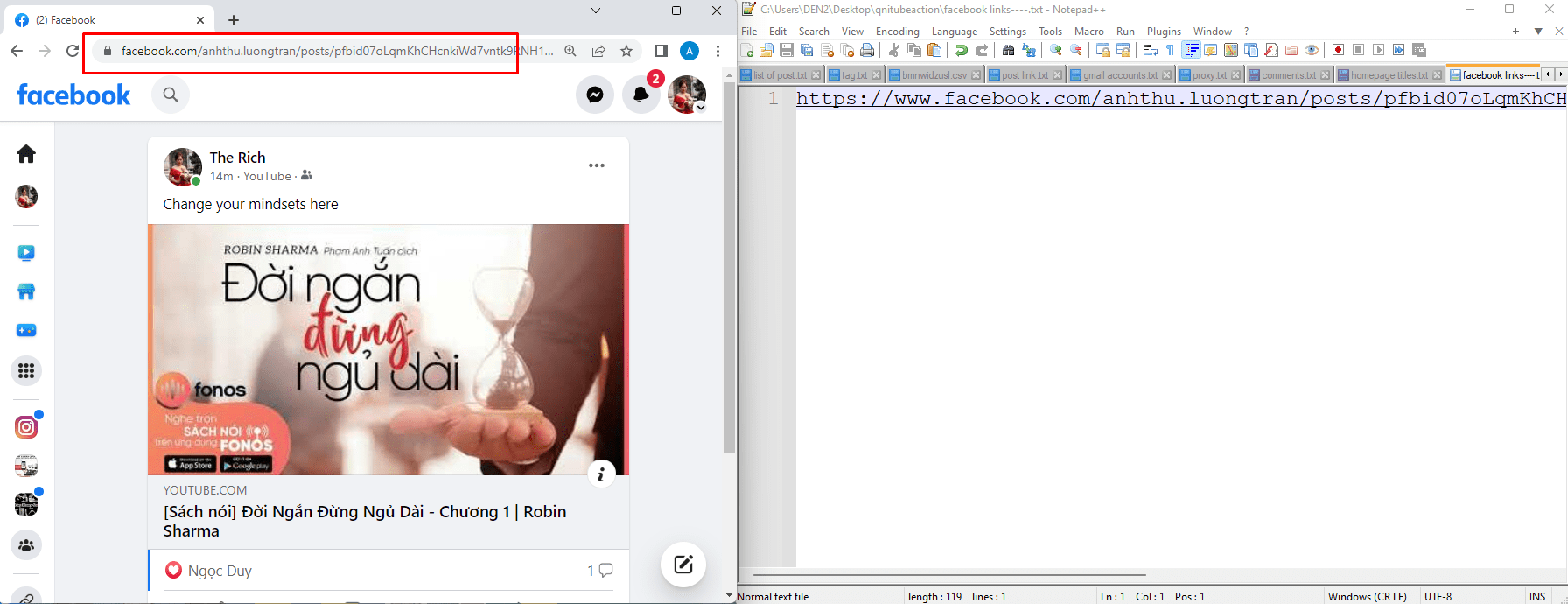The height and width of the screenshot is (604, 1568).
Task: Print the document via Notepad++ printer icon
Action: (x=866, y=50)
